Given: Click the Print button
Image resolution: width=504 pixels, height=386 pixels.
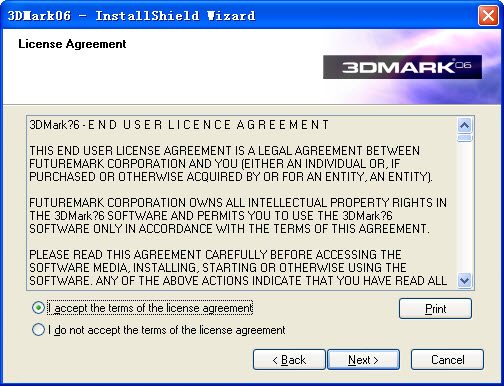Looking at the screenshot, I should pos(435,309).
